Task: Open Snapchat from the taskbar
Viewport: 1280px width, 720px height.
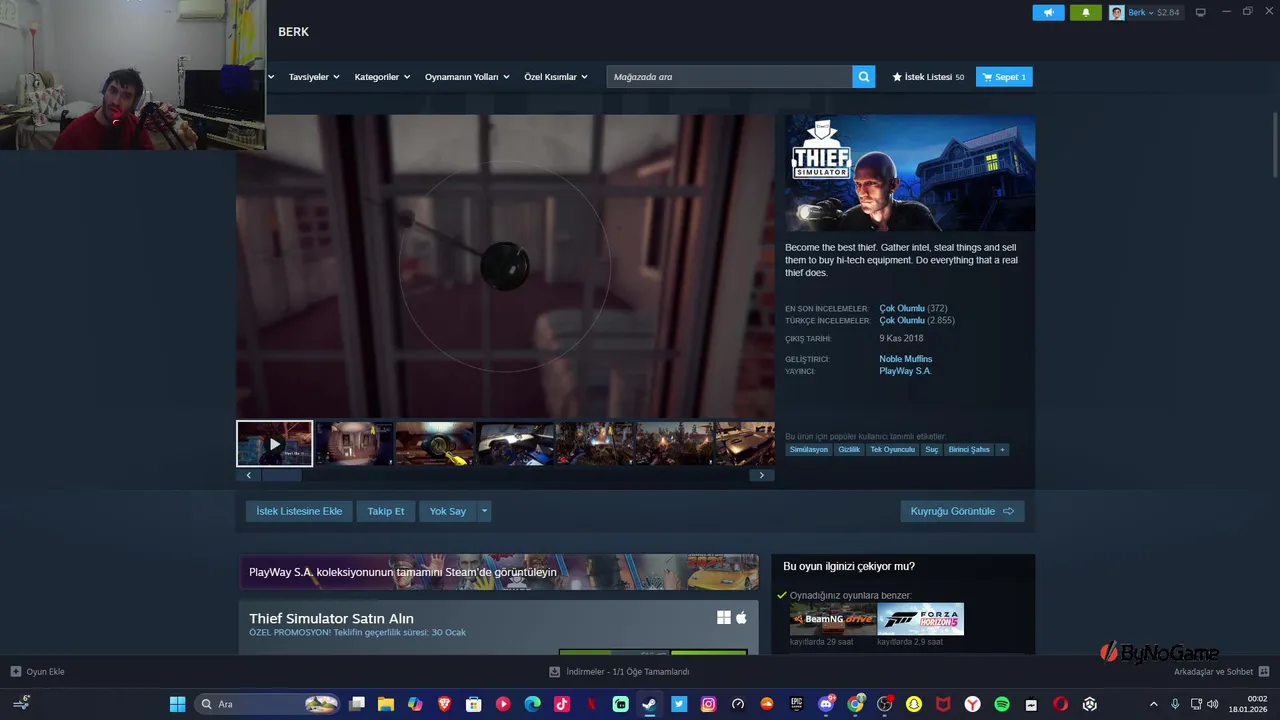Action: (x=913, y=704)
